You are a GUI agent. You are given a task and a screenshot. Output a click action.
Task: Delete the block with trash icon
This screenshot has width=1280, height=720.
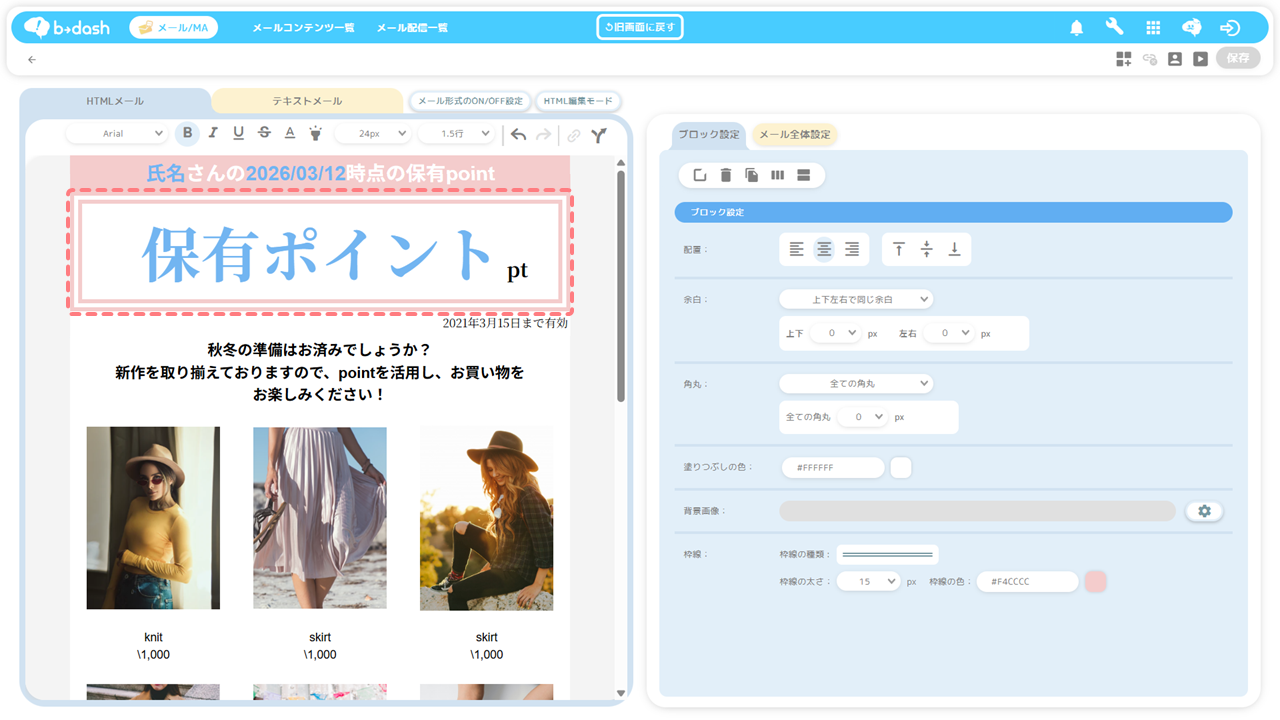pyautogui.click(x=726, y=176)
